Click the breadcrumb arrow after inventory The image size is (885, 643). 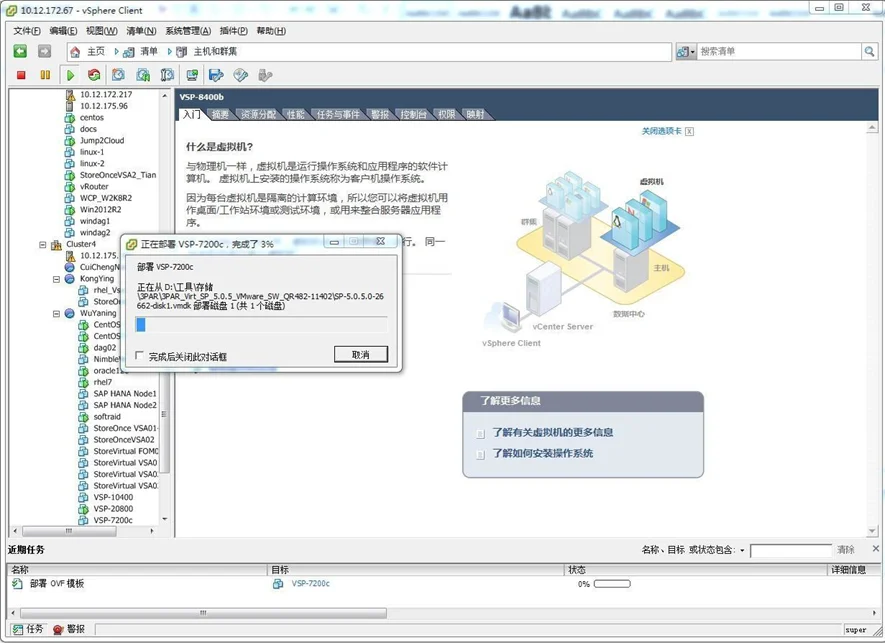(169, 51)
